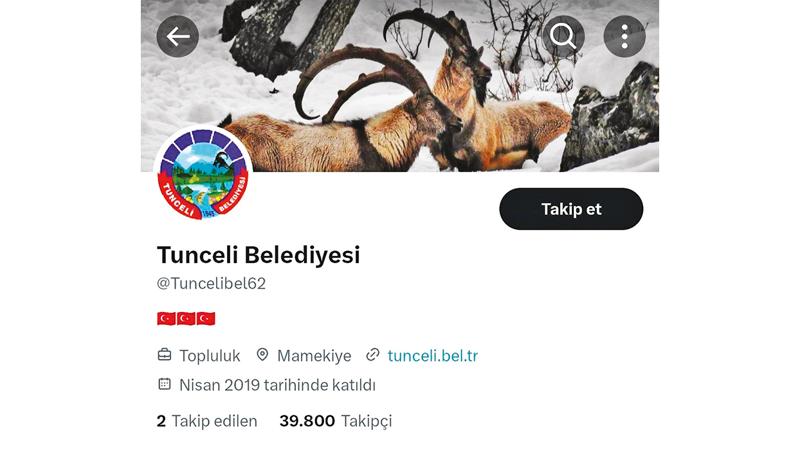The width and height of the screenshot is (800, 450).
Task: Open the tunceli.bel.tr website link
Action: point(433,356)
